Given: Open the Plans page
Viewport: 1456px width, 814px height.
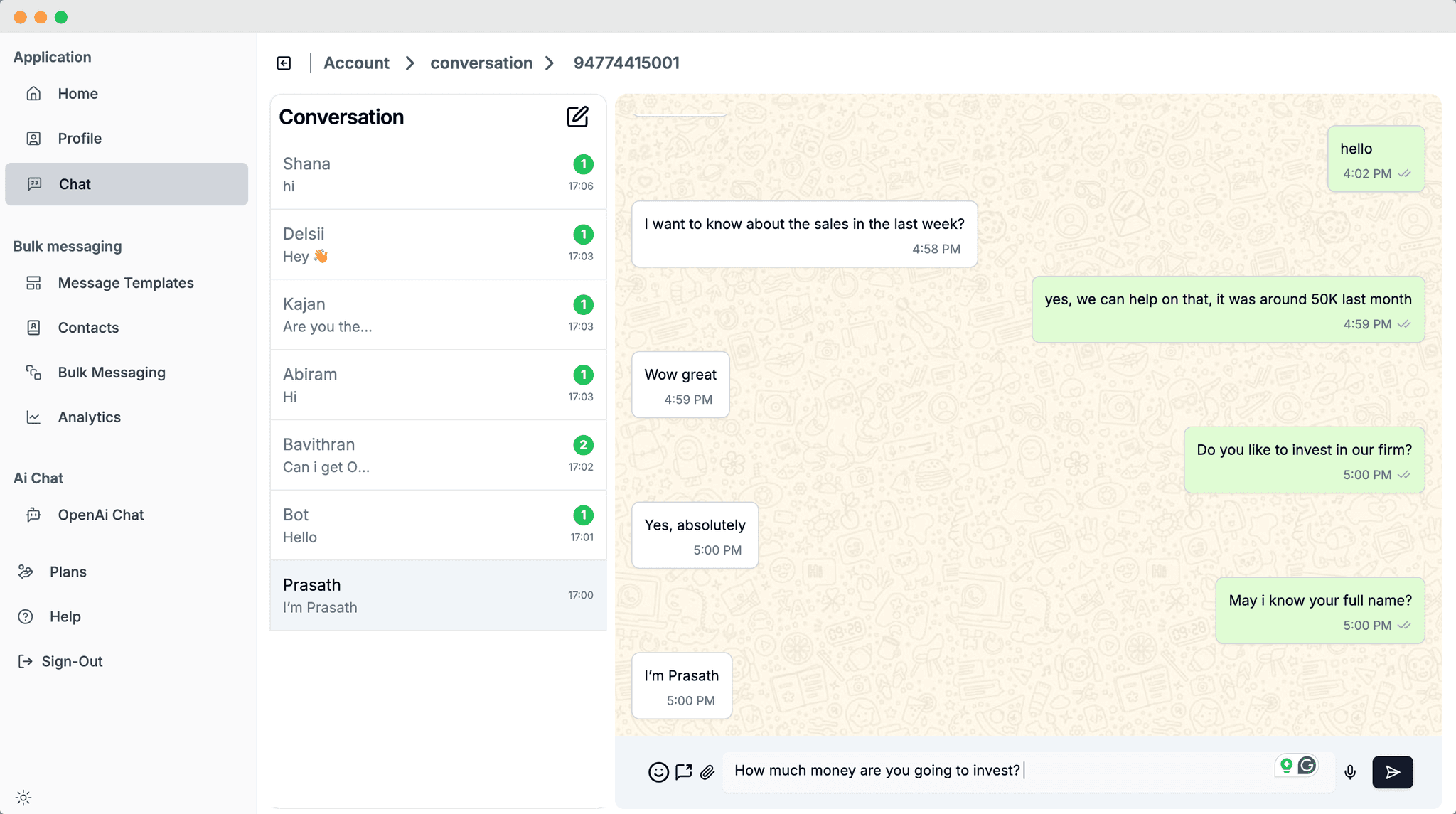Looking at the screenshot, I should tap(68, 571).
